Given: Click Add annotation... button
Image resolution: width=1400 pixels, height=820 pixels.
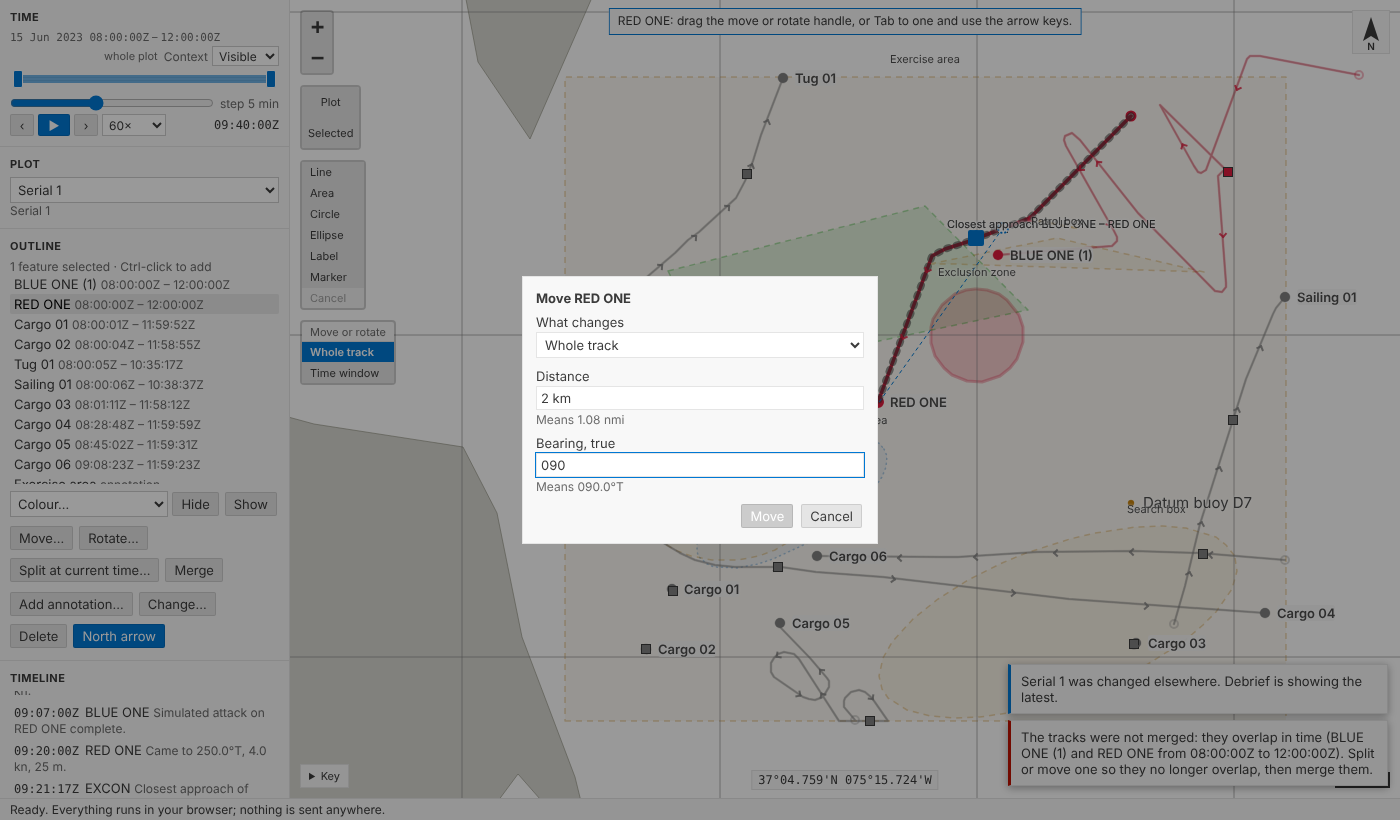Looking at the screenshot, I should pos(71,604).
